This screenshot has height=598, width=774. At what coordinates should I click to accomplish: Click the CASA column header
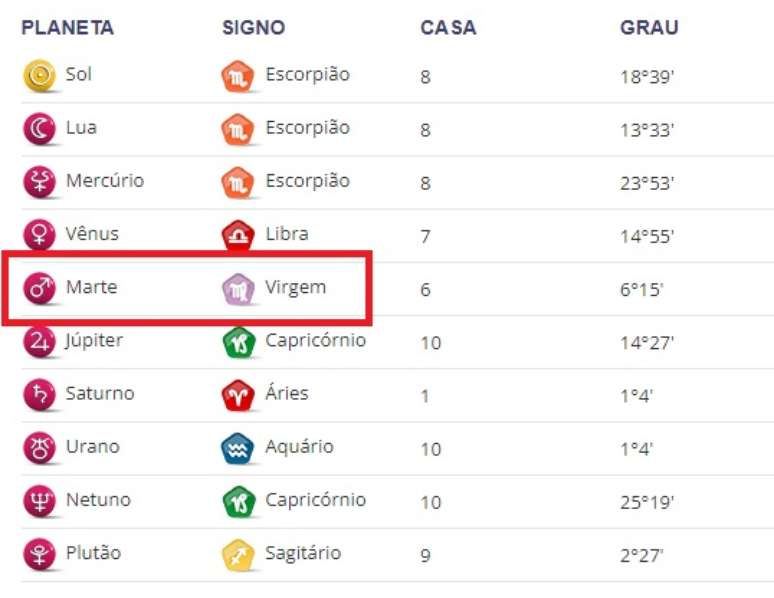[447, 28]
